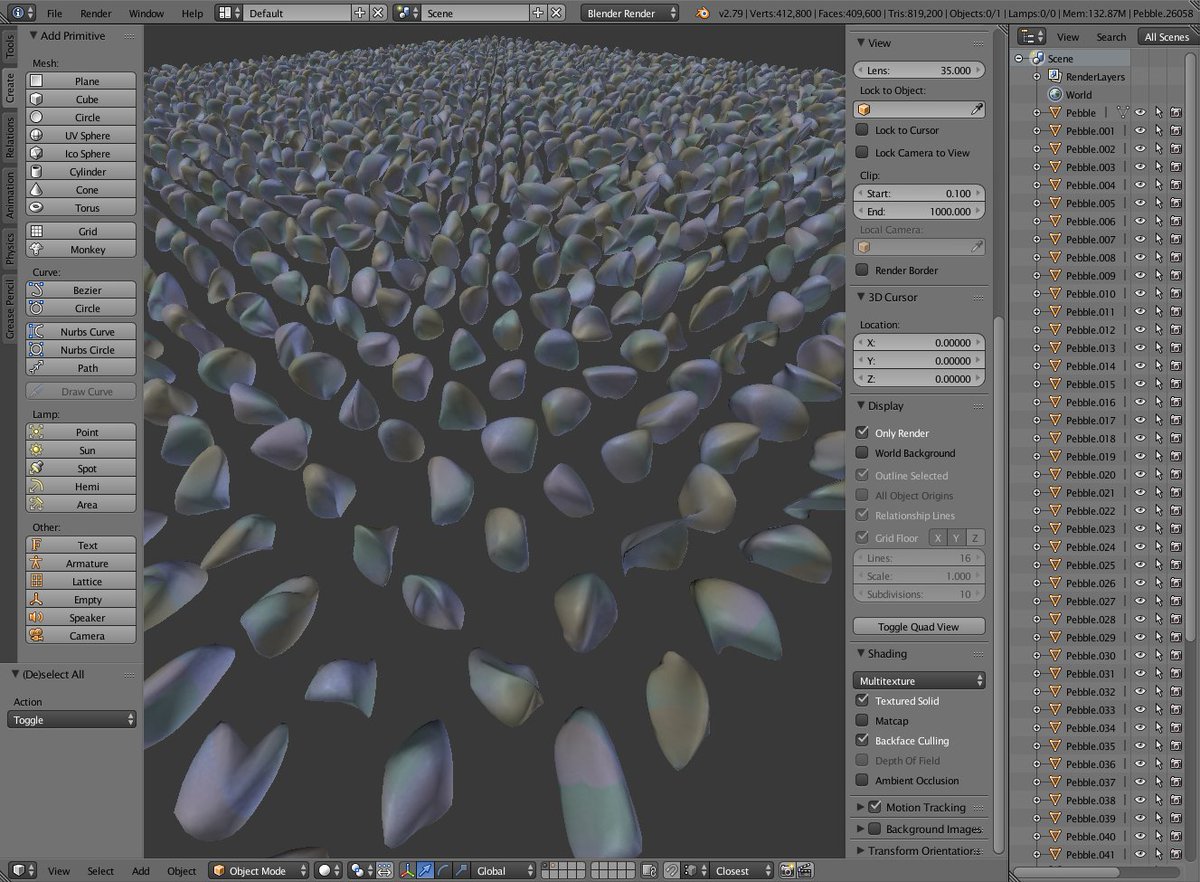This screenshot has width=1200, height=882.
Task: Enable World Background checkbox
Action: pyautogui.click(x=863, y=453)
